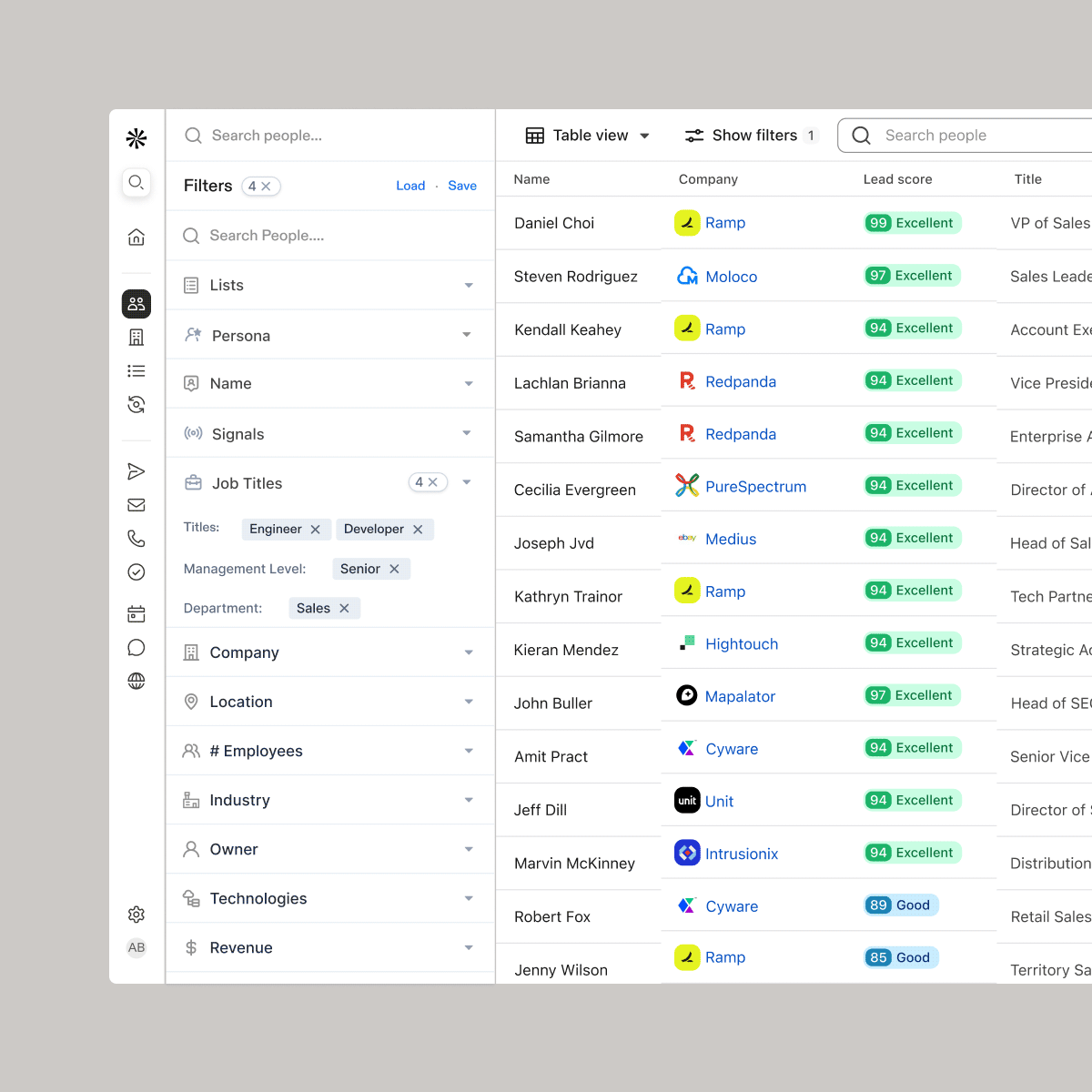Viewport: 1092px width, 1092px height.
Task: Open the Ramp link in Jenny Wilson's row
Action: [725, 957]
